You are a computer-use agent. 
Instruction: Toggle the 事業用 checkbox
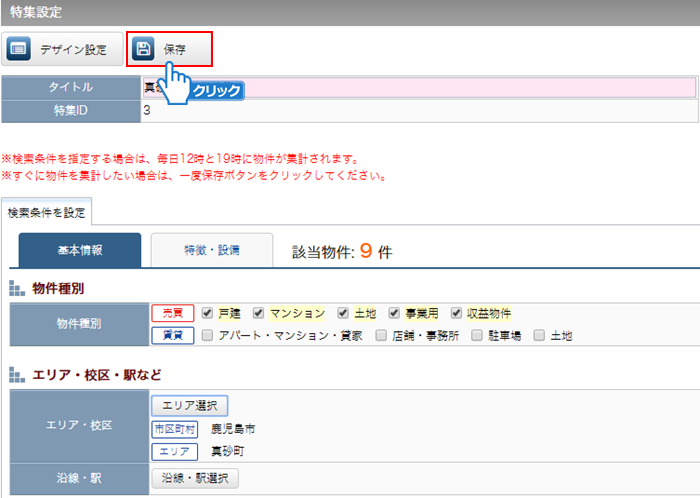394,312
